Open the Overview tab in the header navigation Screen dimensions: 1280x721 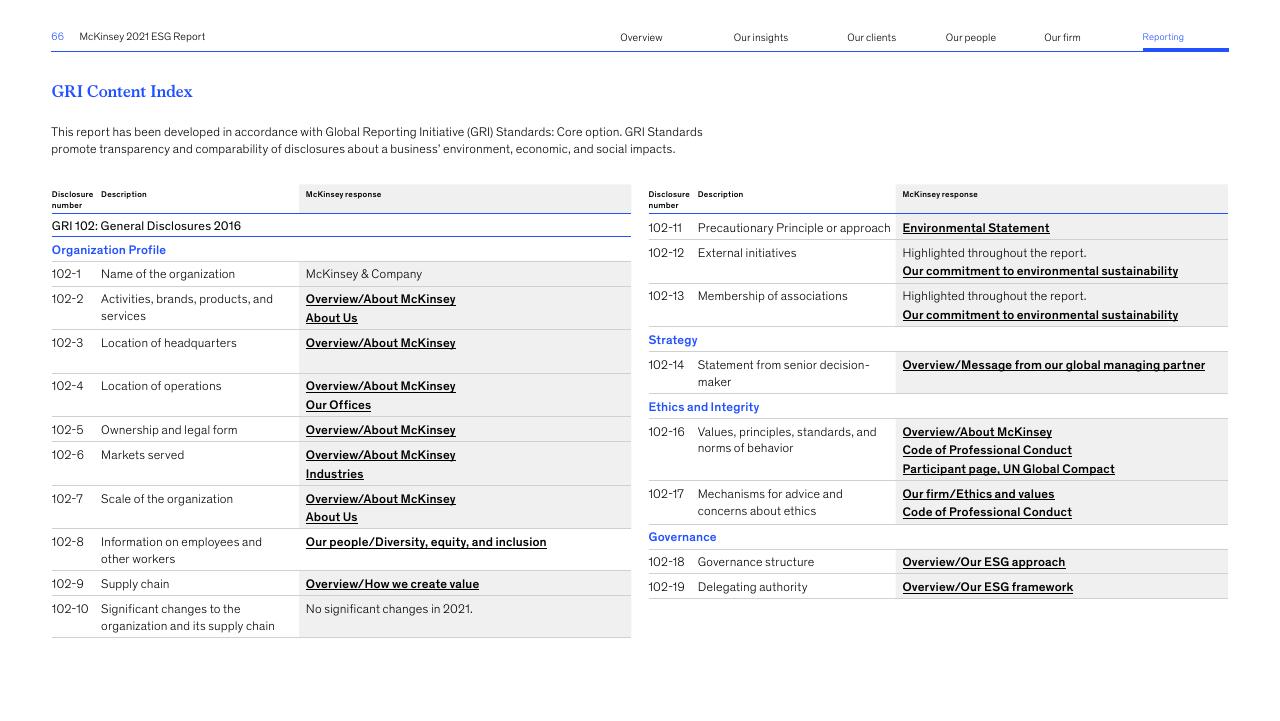[x=641, y=38]
